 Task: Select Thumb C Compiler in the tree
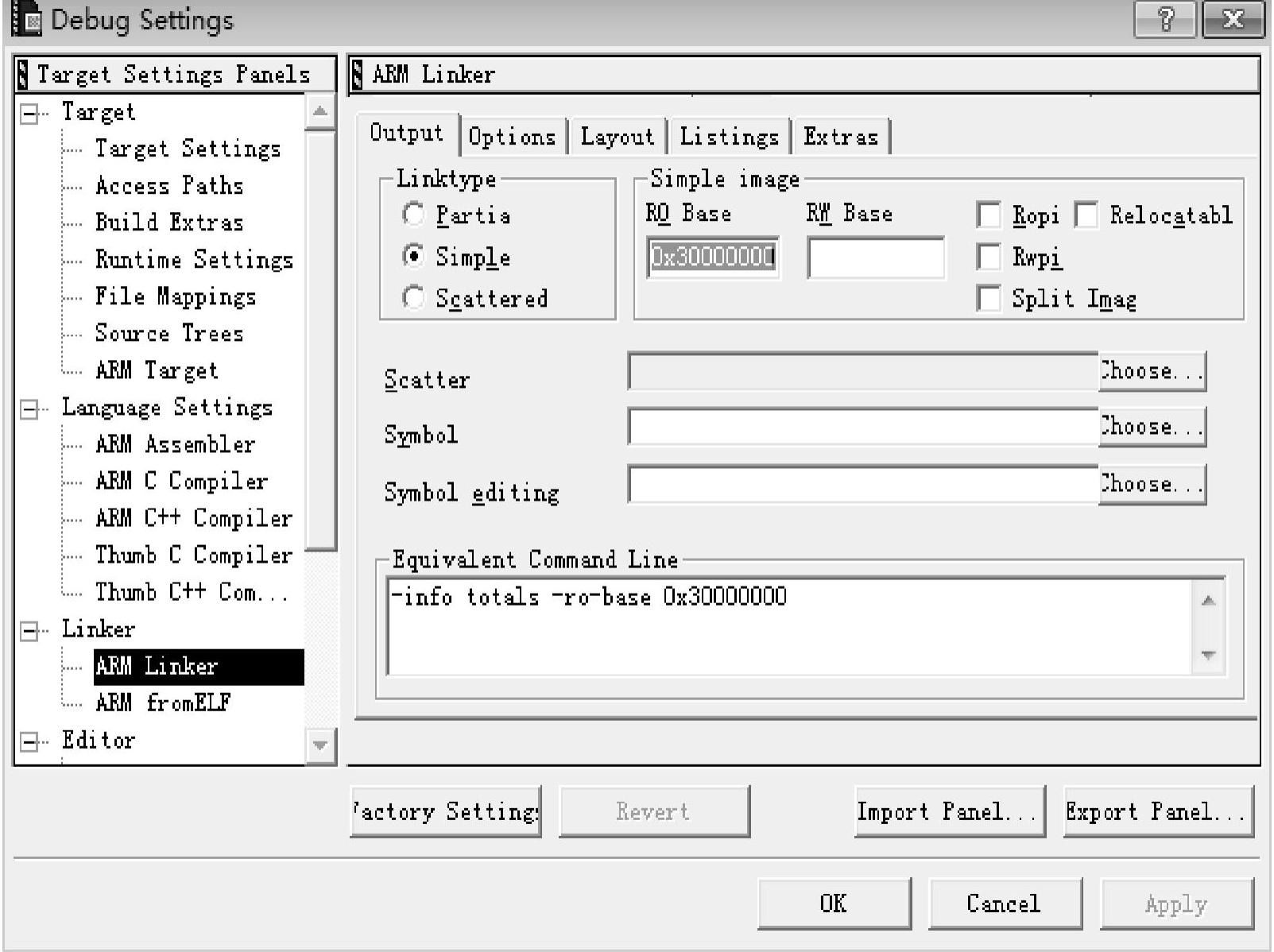tap(194, 555)
